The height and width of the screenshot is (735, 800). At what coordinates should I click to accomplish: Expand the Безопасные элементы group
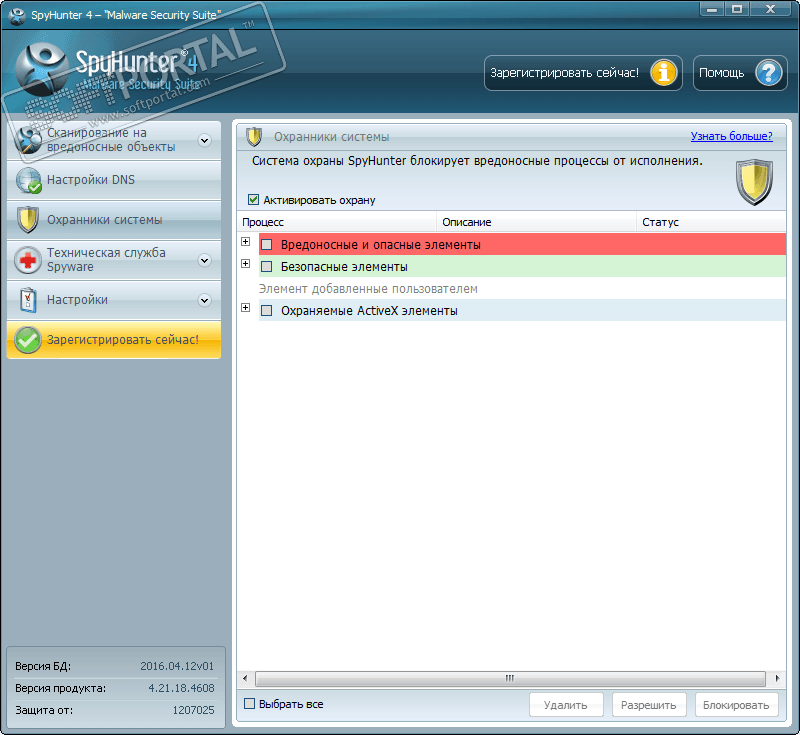coord(245,263)
